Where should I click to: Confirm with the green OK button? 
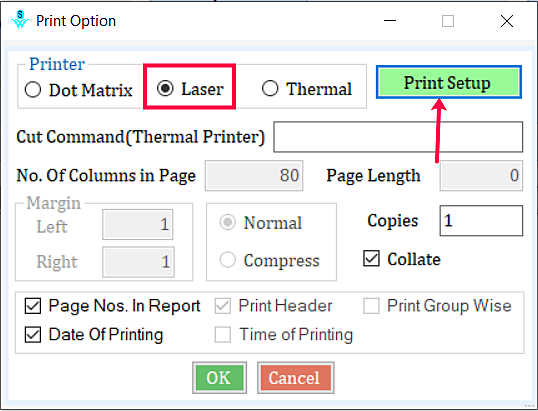219,378
